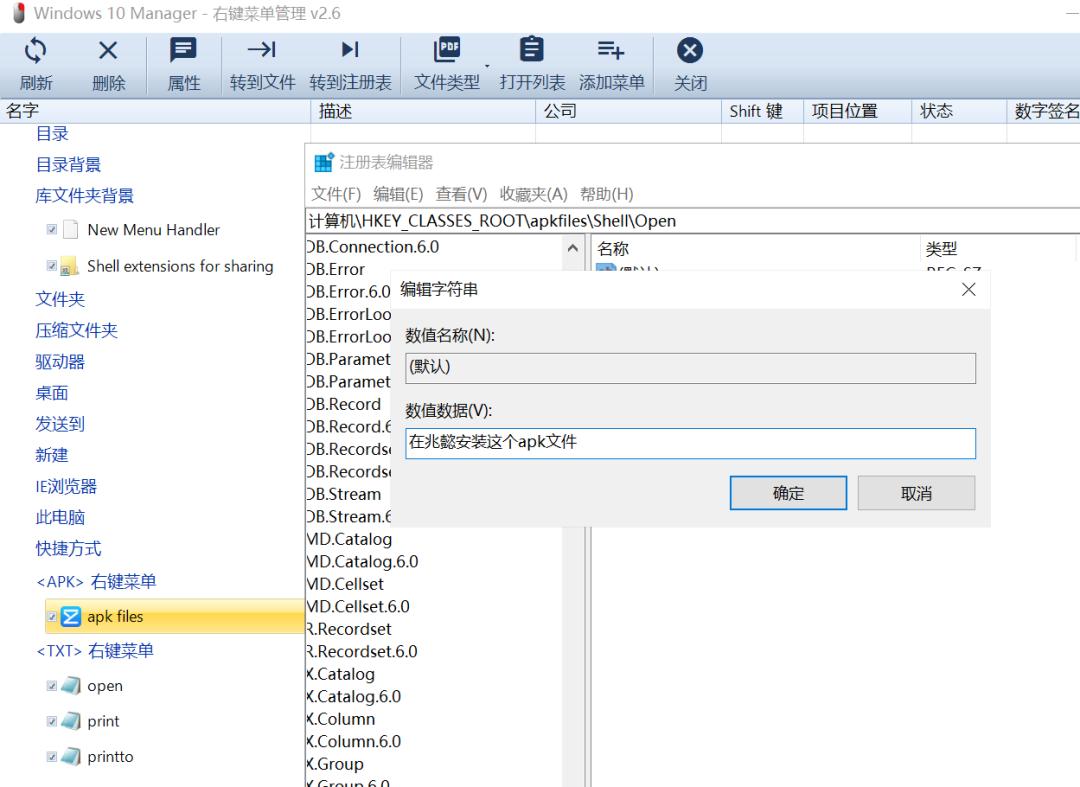Click the Registry Editor window icon
Image resolution: width=1080 pixels, height=787 pixels.
[x=324, y=162]
